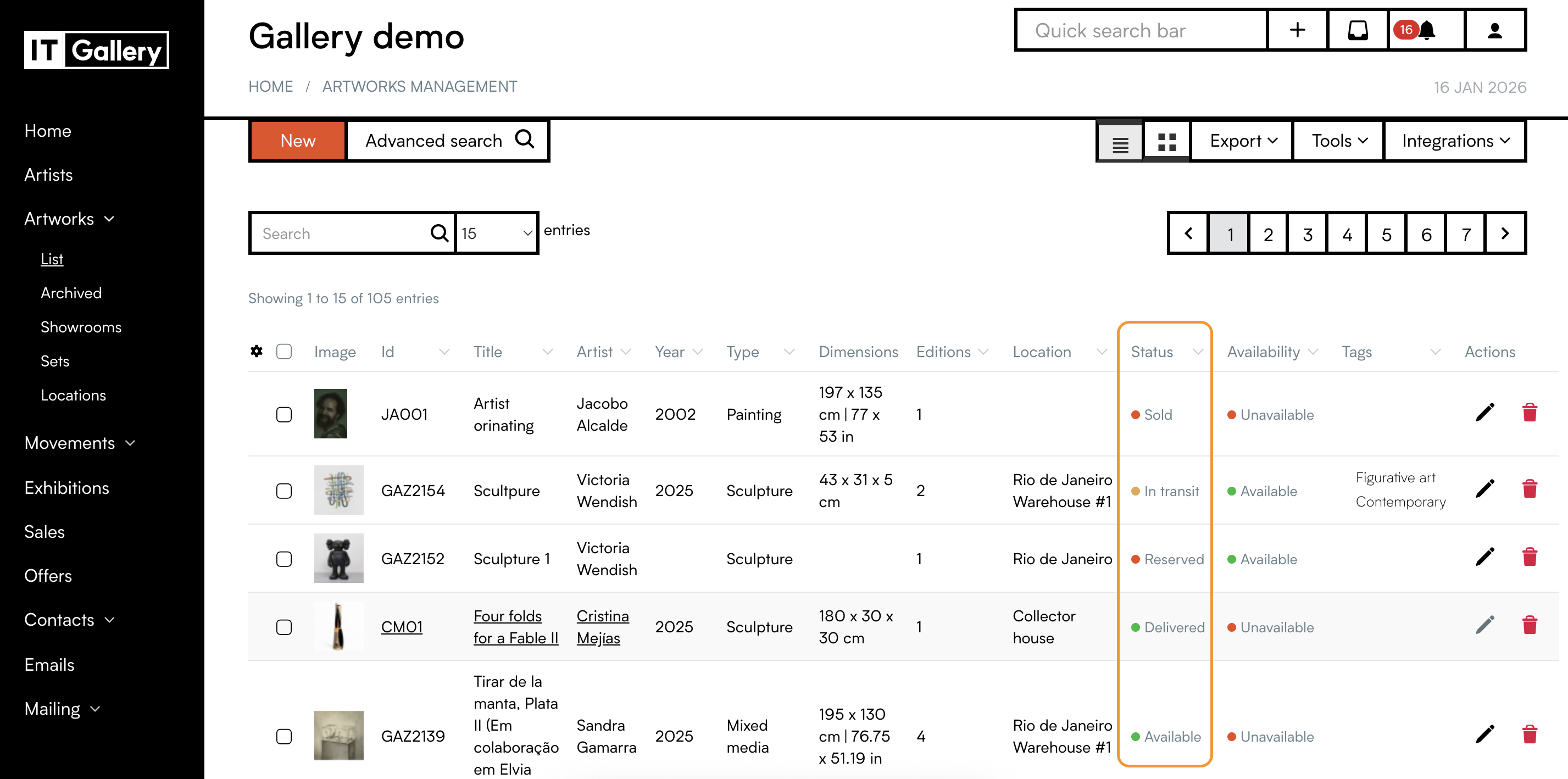The height and width of the screenshot is (779, 1568).
Task: Open the entries-per-page selector showing 15
Action: 496,233
